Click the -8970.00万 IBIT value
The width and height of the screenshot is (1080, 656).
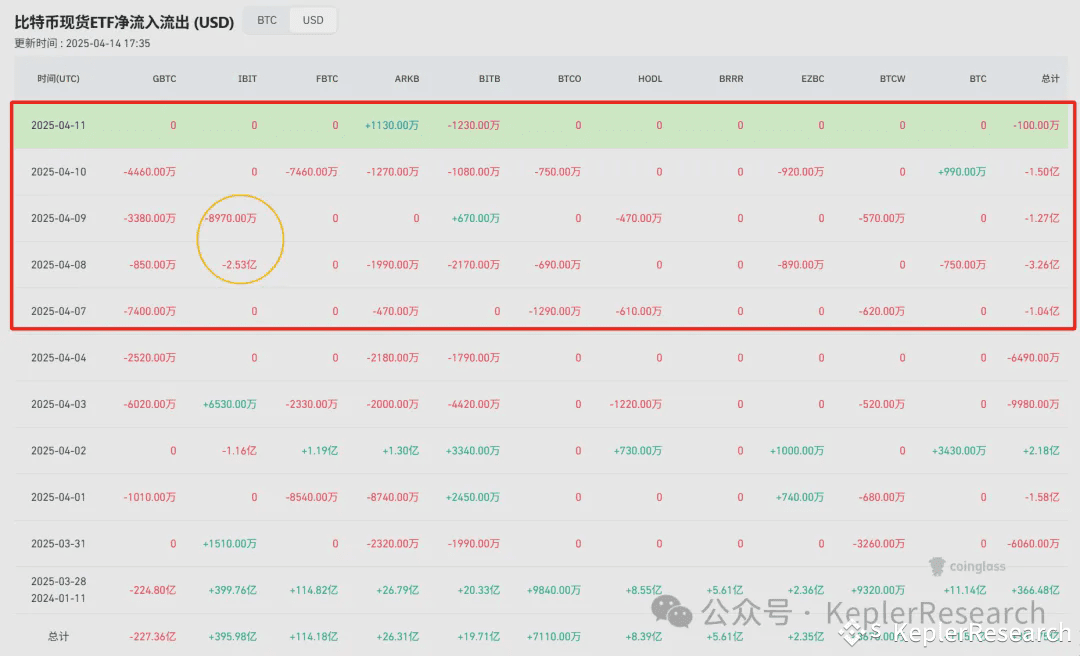pyautogui.click(x=231, y=218)
